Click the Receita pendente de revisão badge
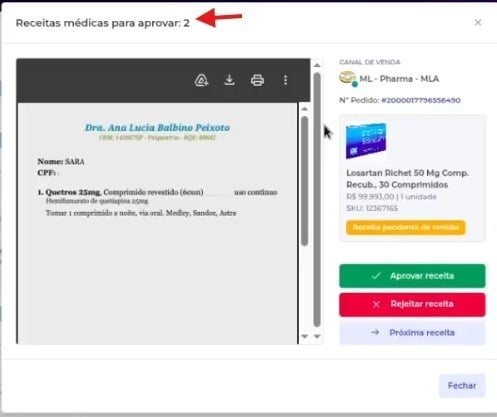This screenshot has height=418, width=497. pyautogui.click(x=405, y=227)
